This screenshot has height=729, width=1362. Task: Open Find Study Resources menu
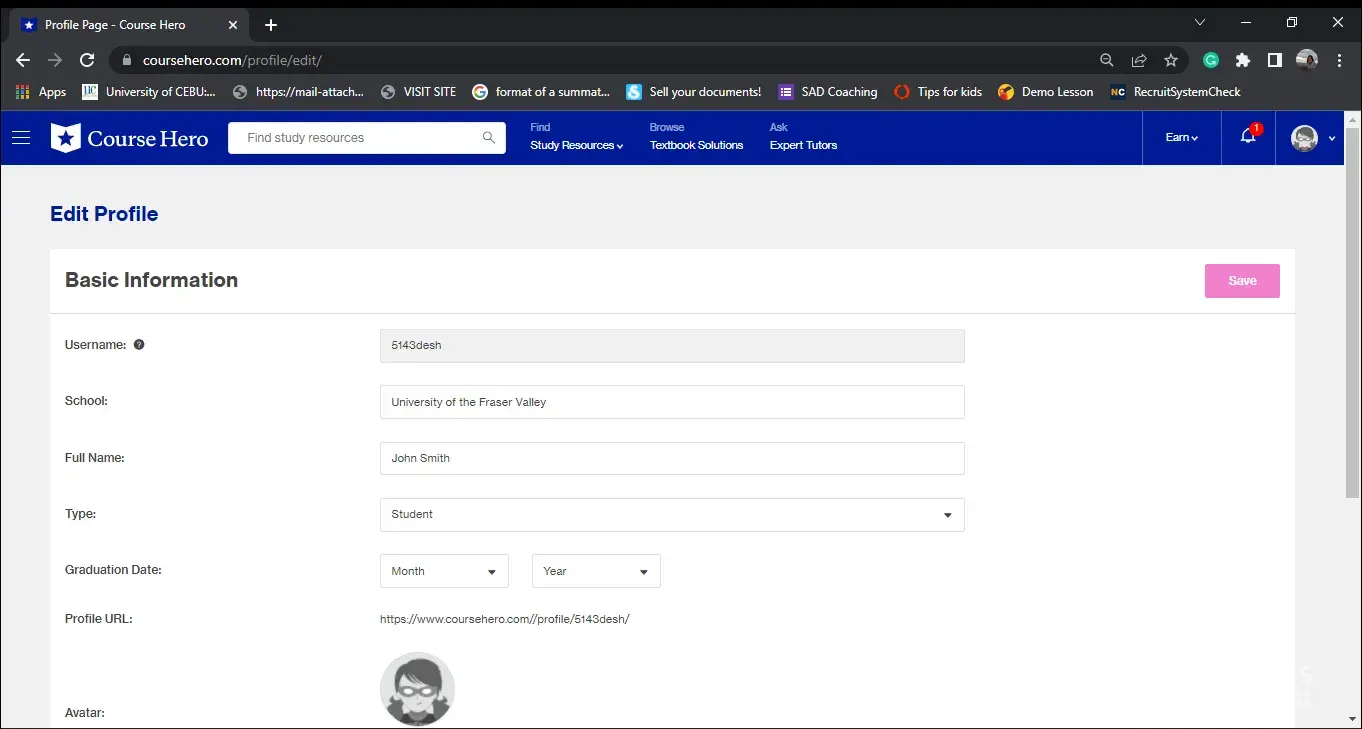576,145
